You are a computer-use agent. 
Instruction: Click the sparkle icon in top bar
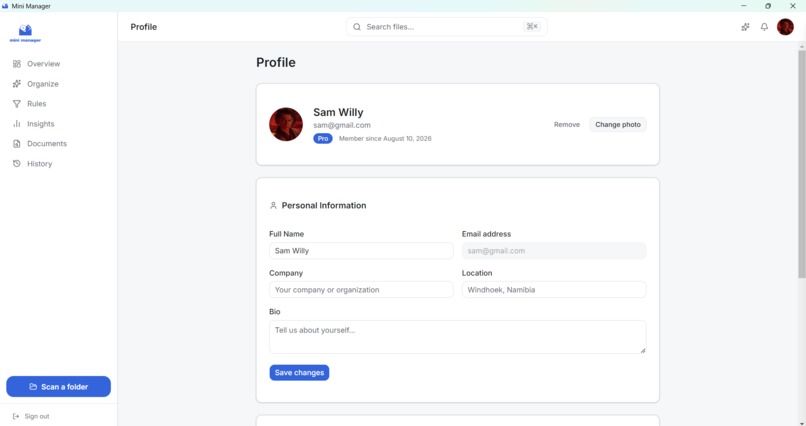point(745,27)
